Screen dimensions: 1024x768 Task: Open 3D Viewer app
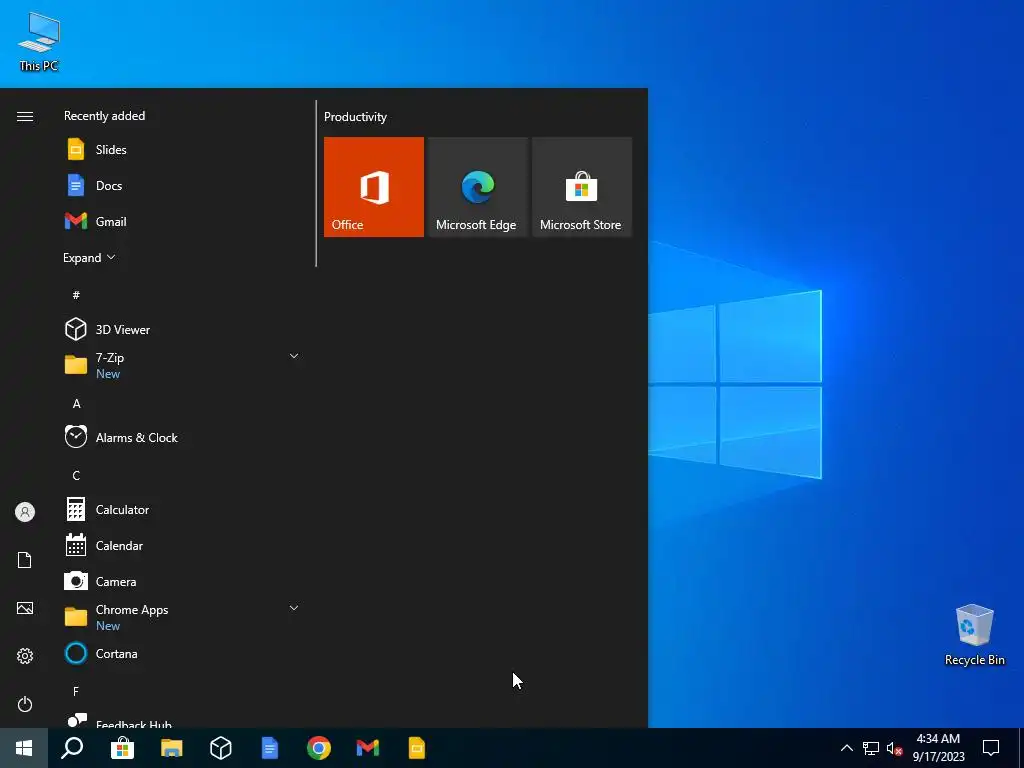(183, 330)
